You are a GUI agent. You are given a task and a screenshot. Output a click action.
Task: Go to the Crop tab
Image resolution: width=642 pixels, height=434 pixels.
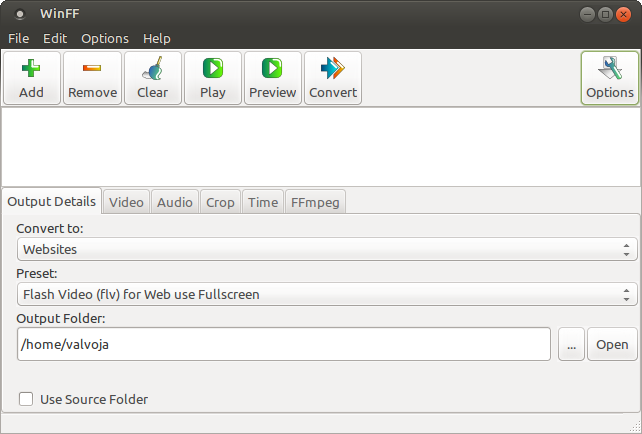tap(220, 202)
